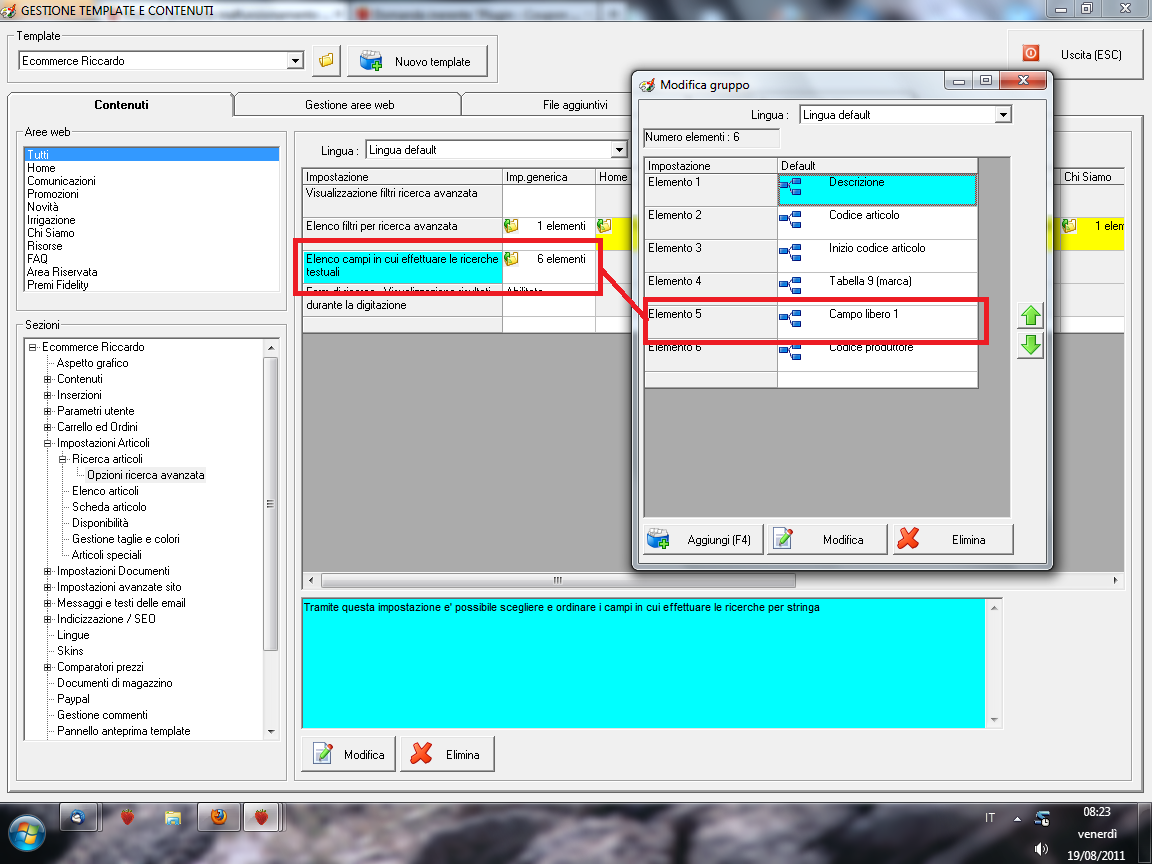
Task: Select the Contenuti tab
Action: (121, 104)
